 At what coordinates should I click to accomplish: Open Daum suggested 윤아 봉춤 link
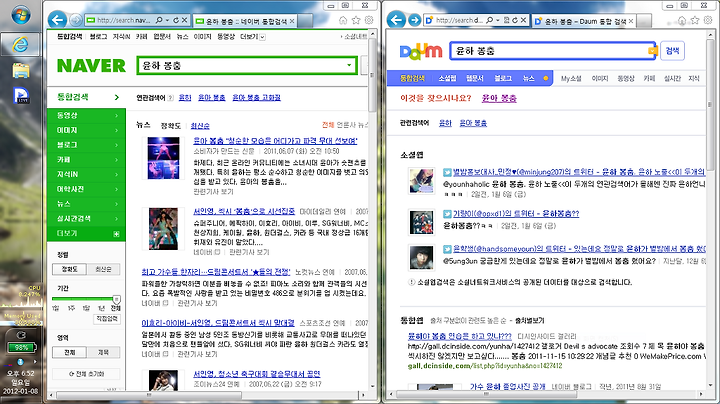click(499, 98)
